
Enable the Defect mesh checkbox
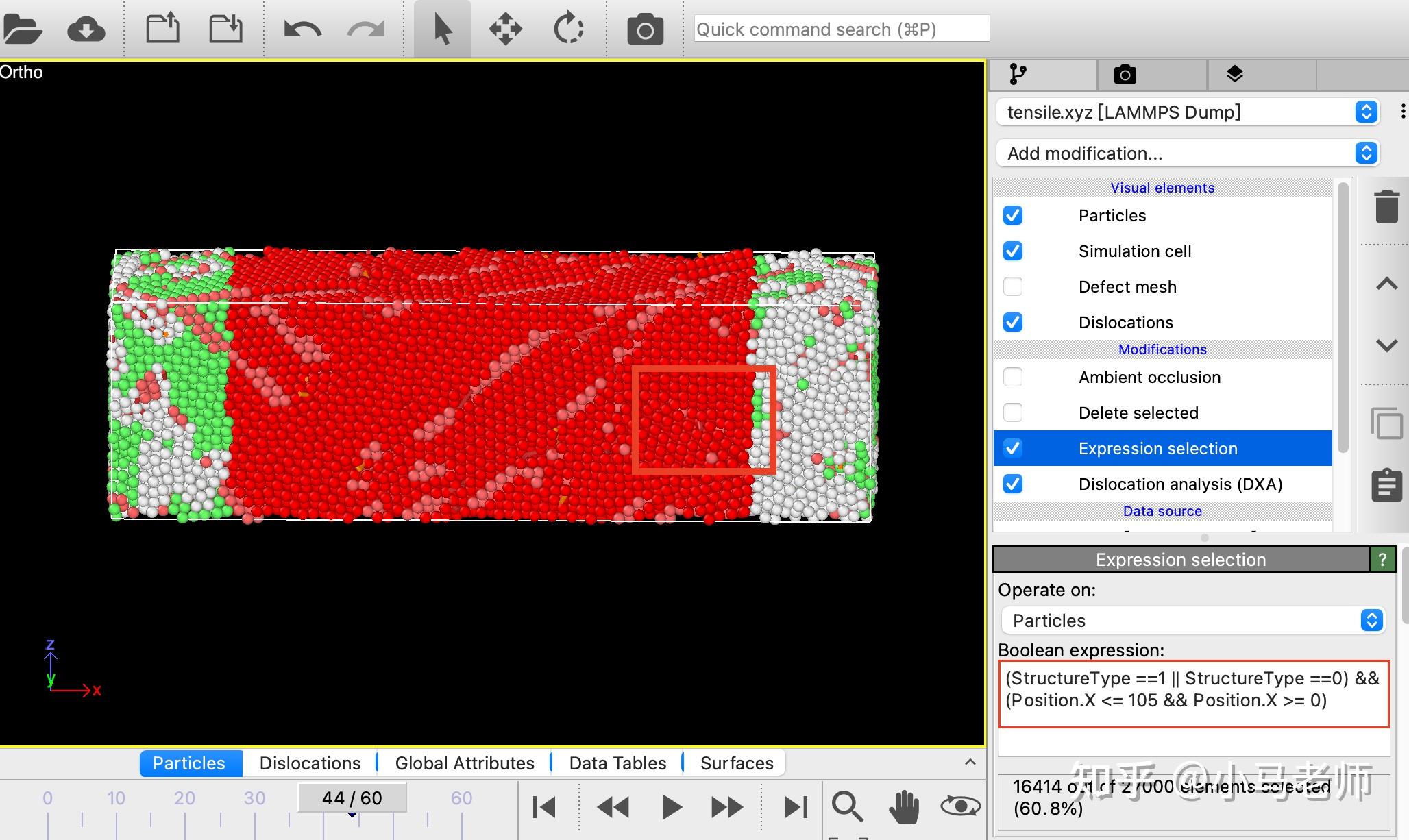click(x=1012, y=286)
